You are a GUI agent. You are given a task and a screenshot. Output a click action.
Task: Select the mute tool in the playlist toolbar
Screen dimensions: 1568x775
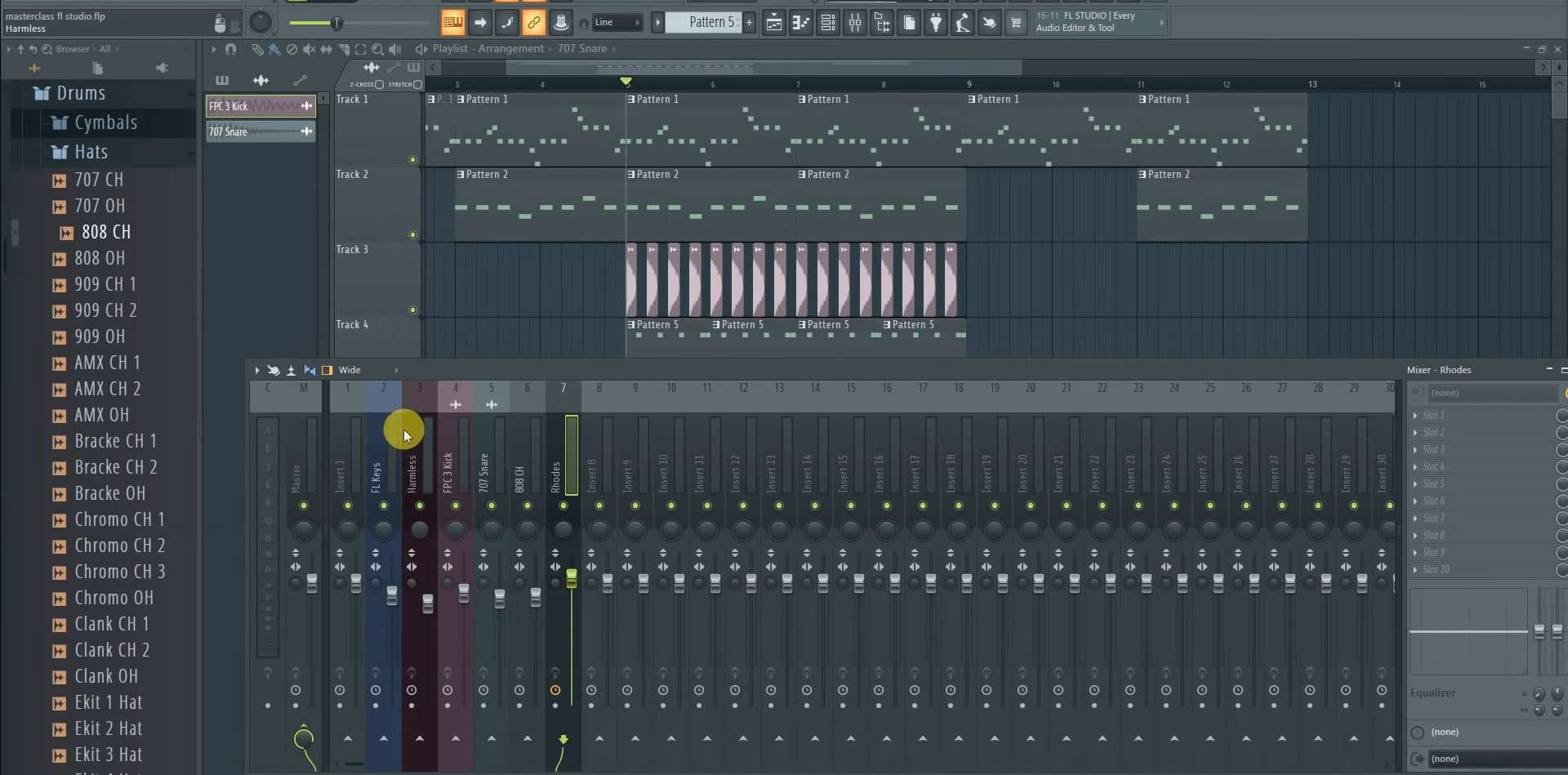[309, 49]
